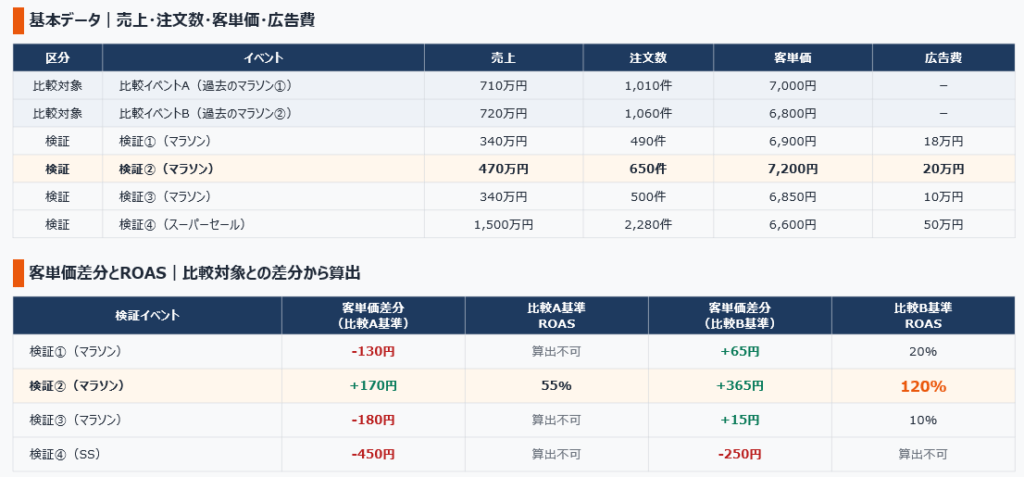This screenshot has width=1024, height=477.
Task: Select the 比較B基準 ROAS header
Action: 923,316
